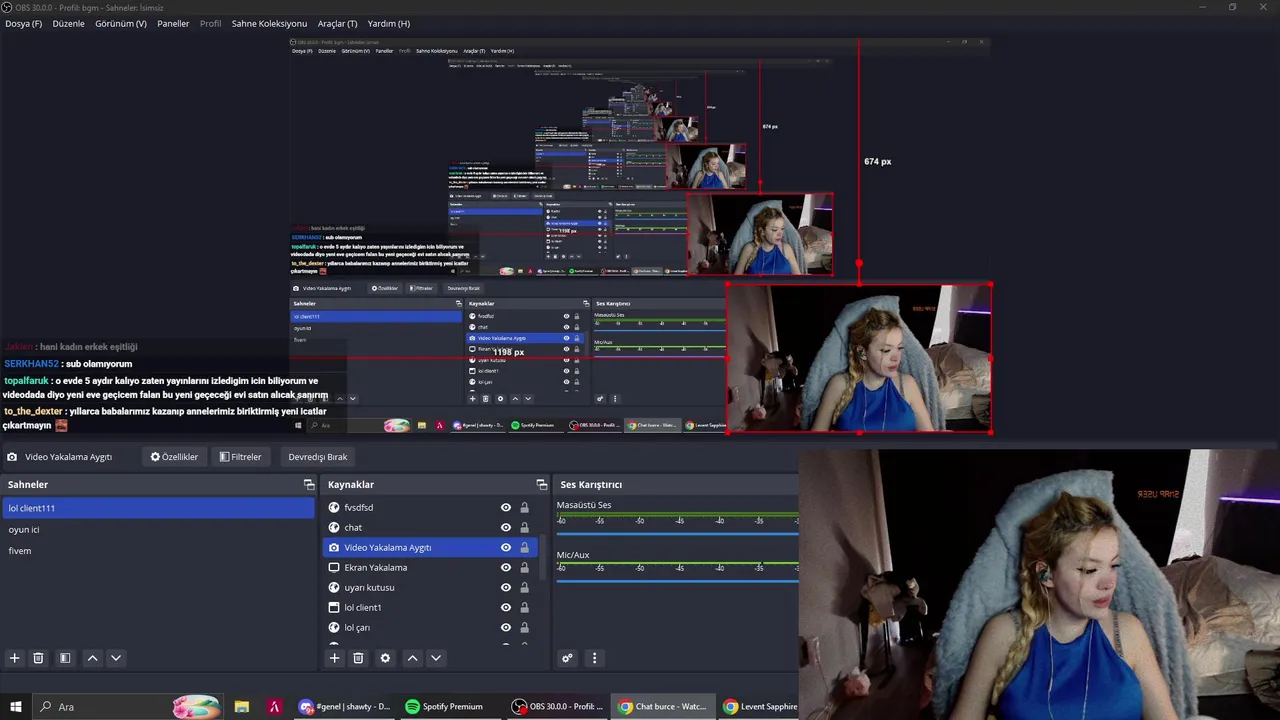Click the Kaynaklar list scrollbar
The height and width of the screenshot is (720, 1280).
point(544,556)
